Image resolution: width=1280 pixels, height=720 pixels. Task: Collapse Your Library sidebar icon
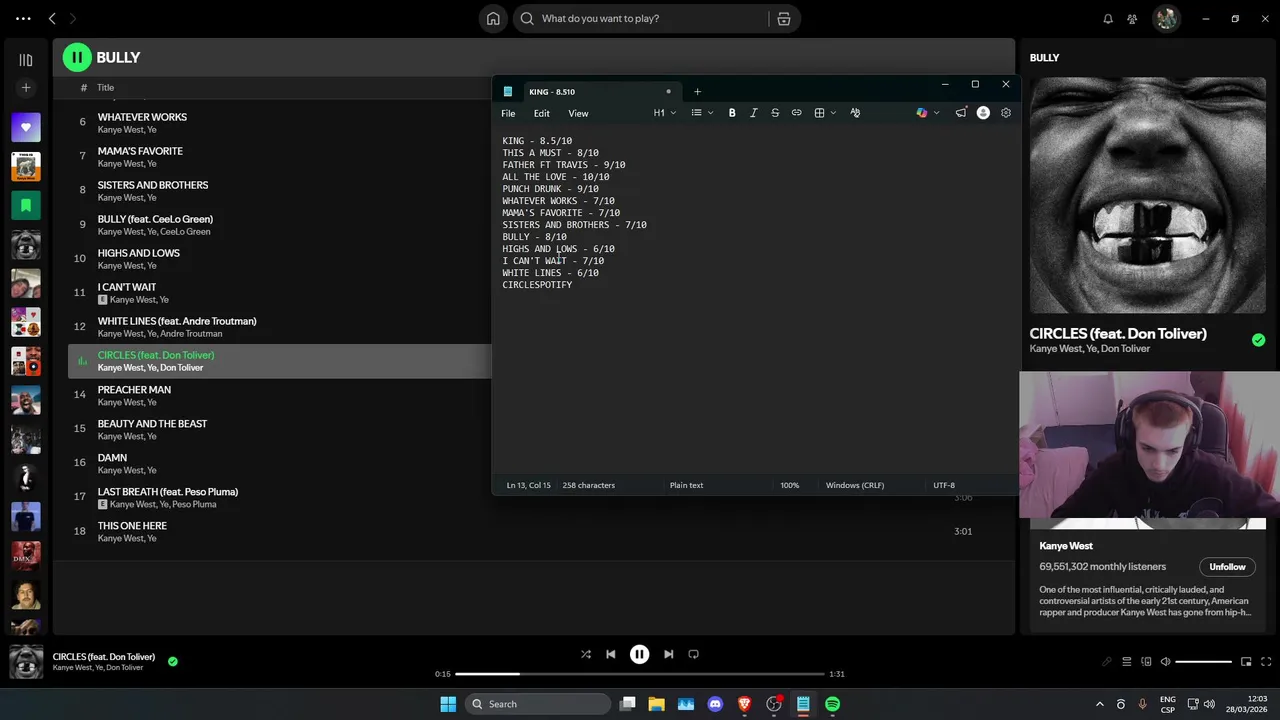pos(26,60)
